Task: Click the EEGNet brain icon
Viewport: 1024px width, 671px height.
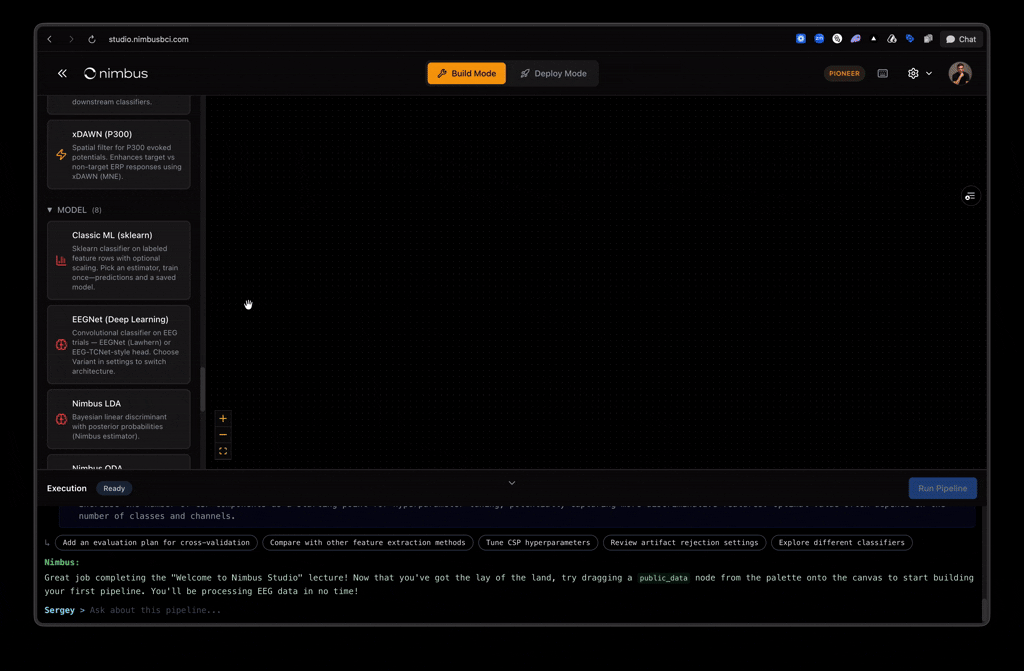Action: (x=61, y=344)
